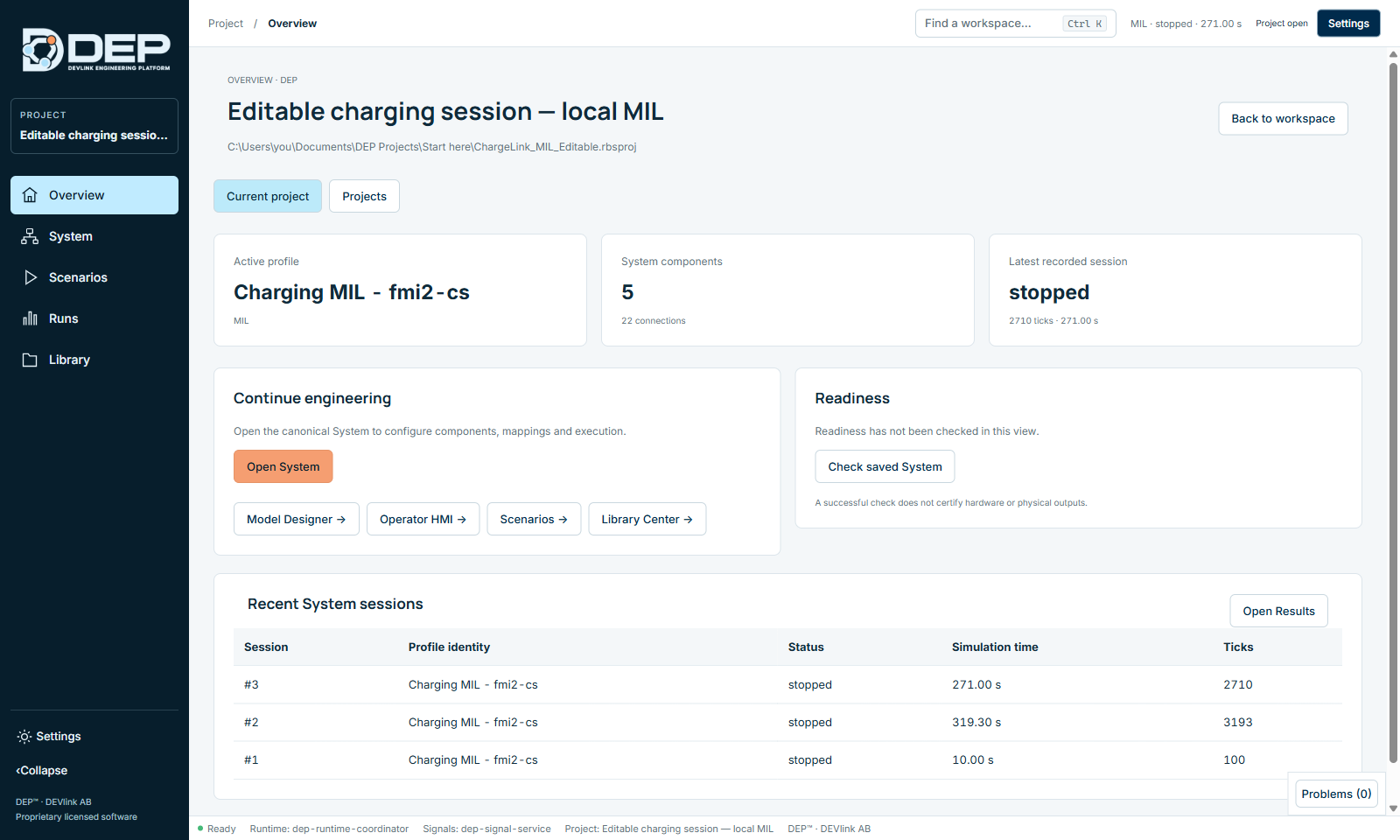
Task: Open the Project card in the sidebar
Action: click(x=94, y=126)
